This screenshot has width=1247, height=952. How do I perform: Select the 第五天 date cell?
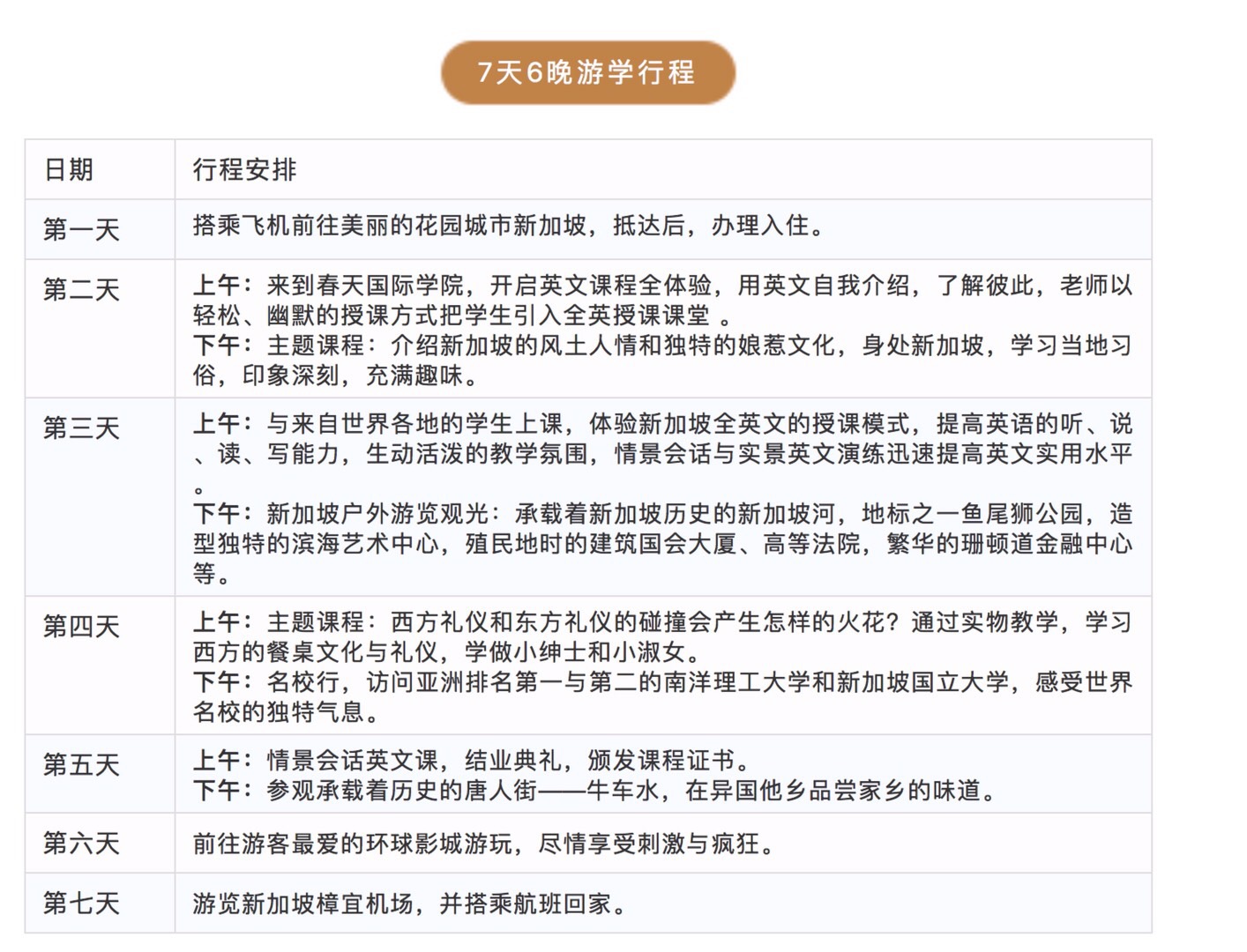pyautogui.click(x=81, y=765)
